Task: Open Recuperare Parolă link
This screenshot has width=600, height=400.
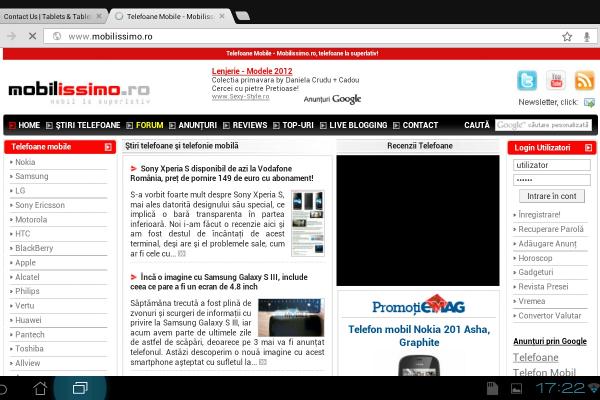Action: point(551,229)
